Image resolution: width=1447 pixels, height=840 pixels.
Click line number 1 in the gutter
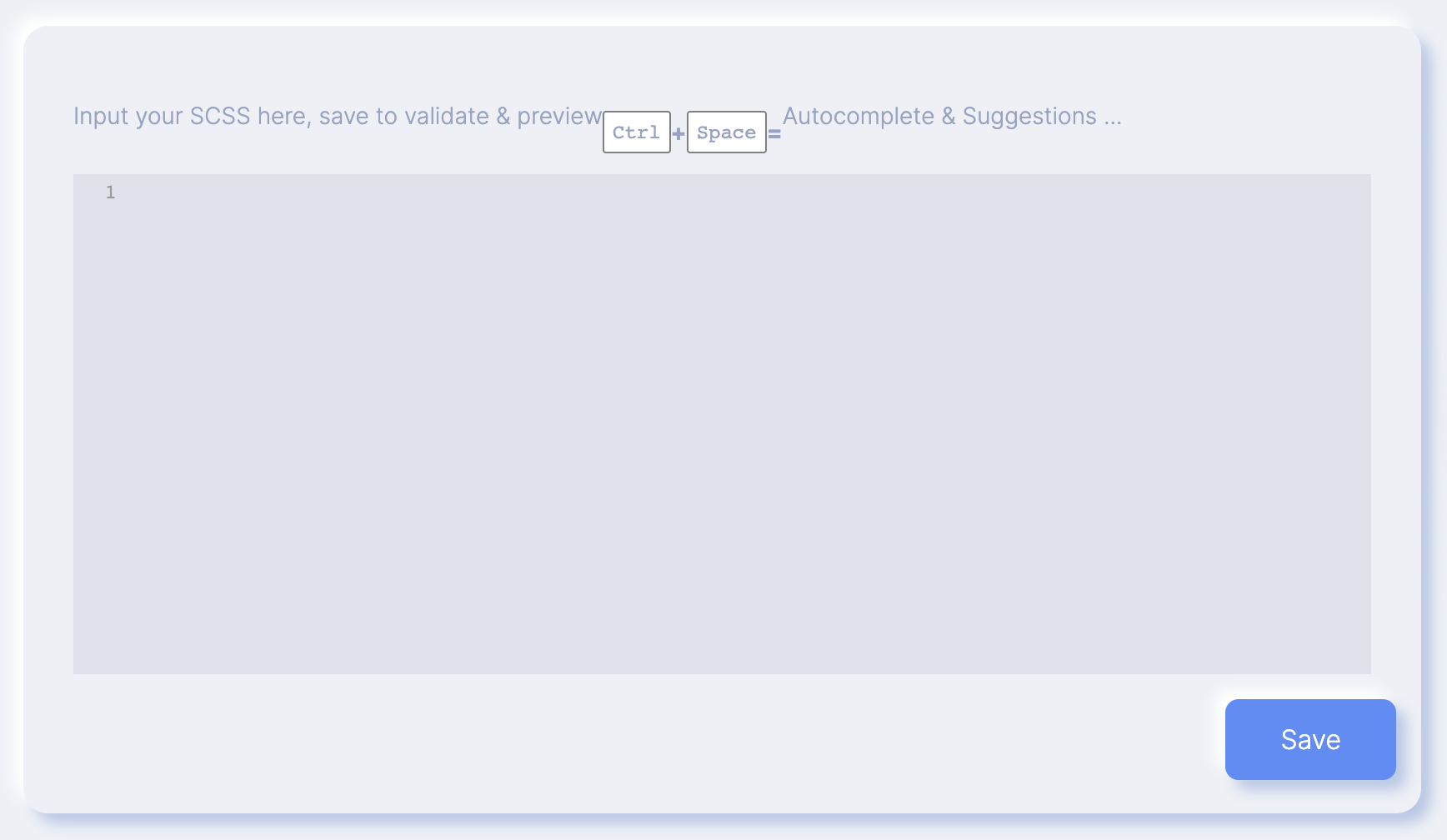(110, 192)
